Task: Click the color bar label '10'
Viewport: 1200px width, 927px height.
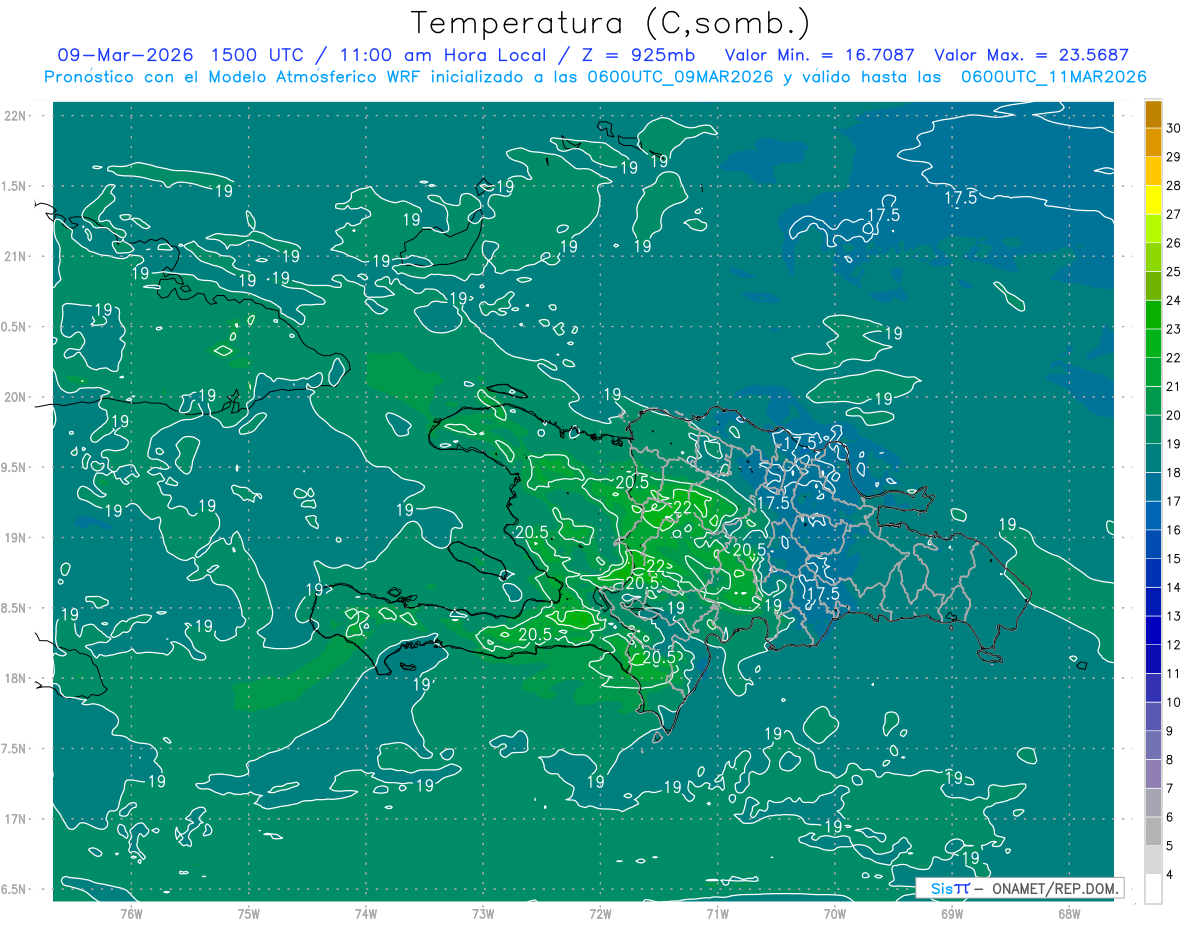Action: click(1173, 703)
